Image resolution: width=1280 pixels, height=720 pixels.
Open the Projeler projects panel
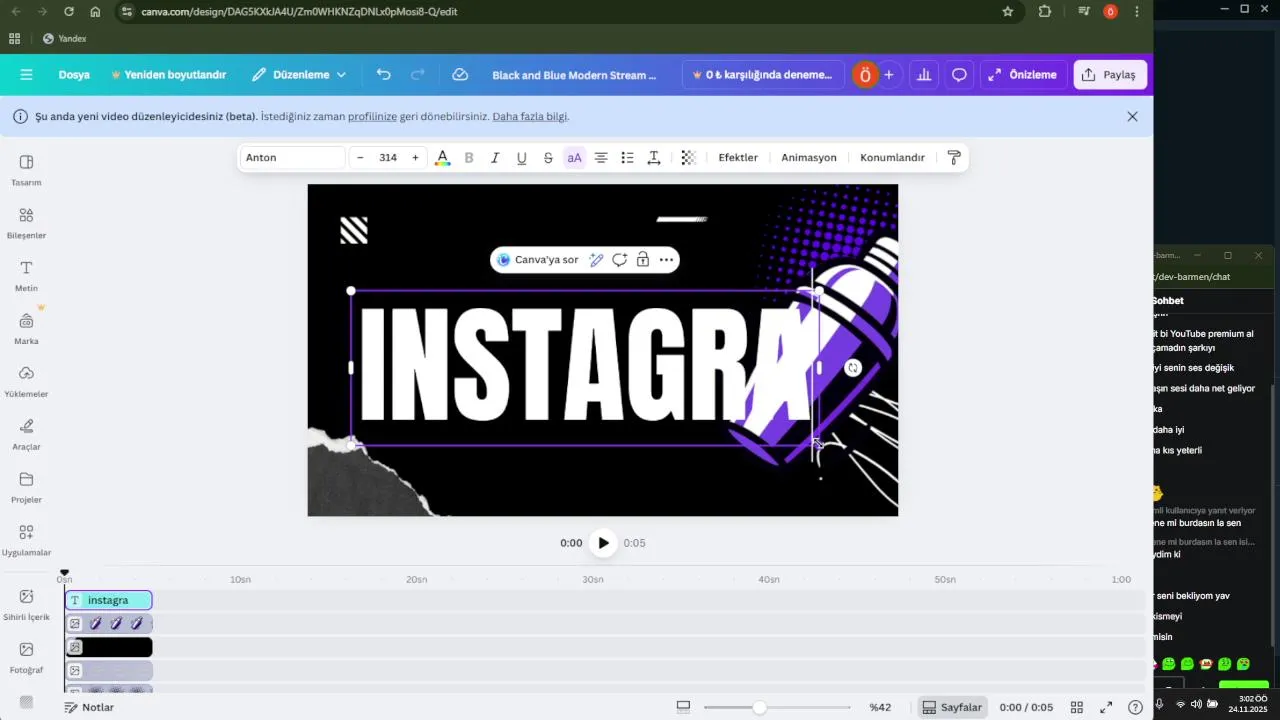click(26, 487)
